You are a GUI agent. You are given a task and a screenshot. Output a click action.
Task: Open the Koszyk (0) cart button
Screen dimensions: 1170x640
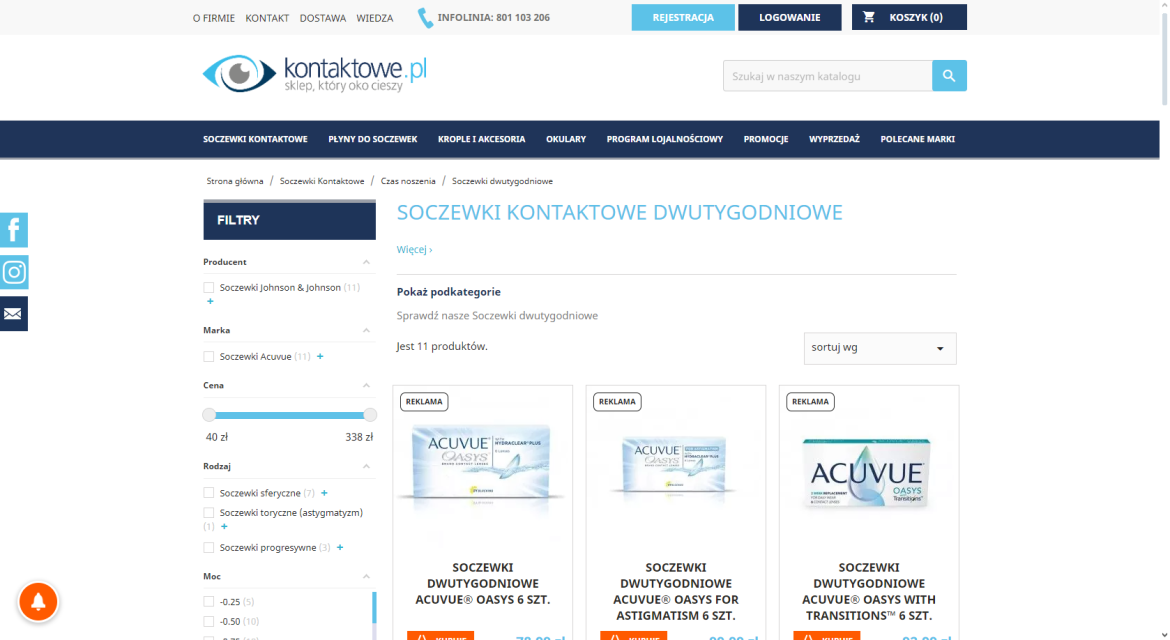click(909, 17)
